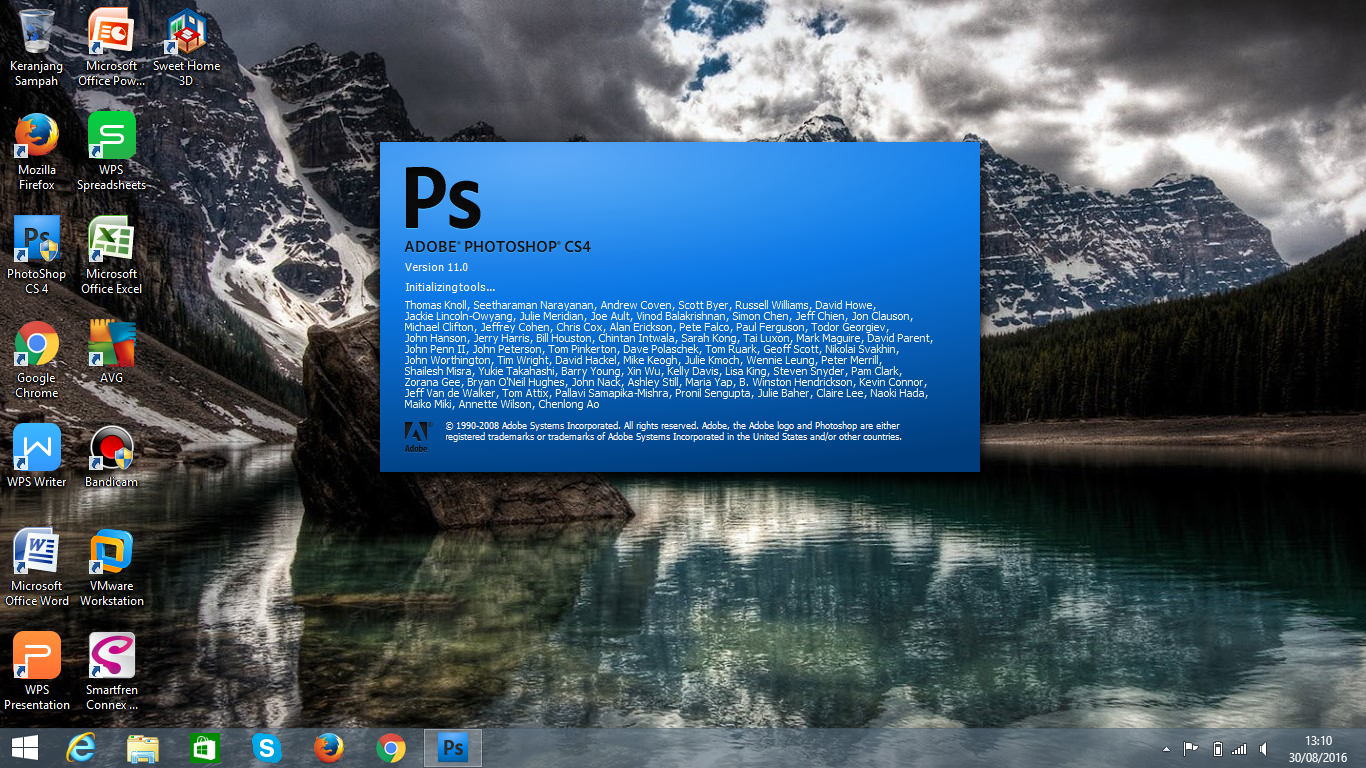Screen dimensions: 1366x768
Task: Click the VMware Workstation desktop shortcut
Action: 112,566
